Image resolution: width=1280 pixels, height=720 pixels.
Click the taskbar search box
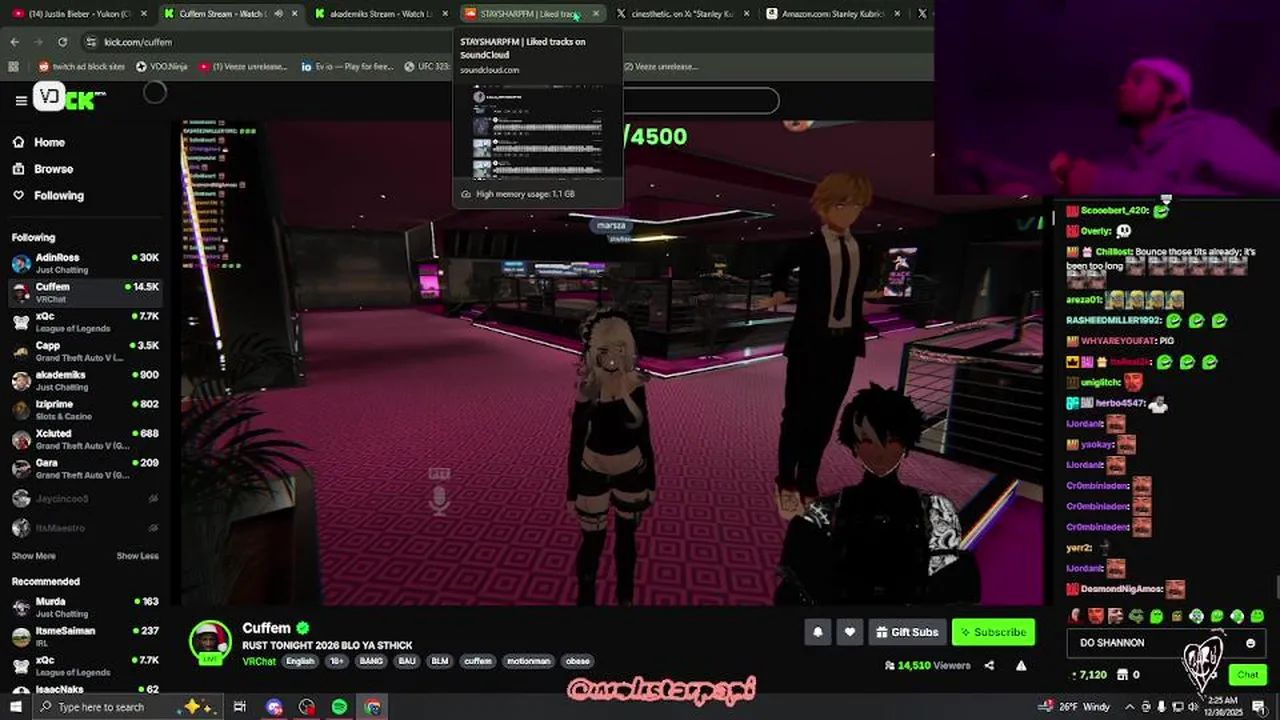(x=128, y=707)
